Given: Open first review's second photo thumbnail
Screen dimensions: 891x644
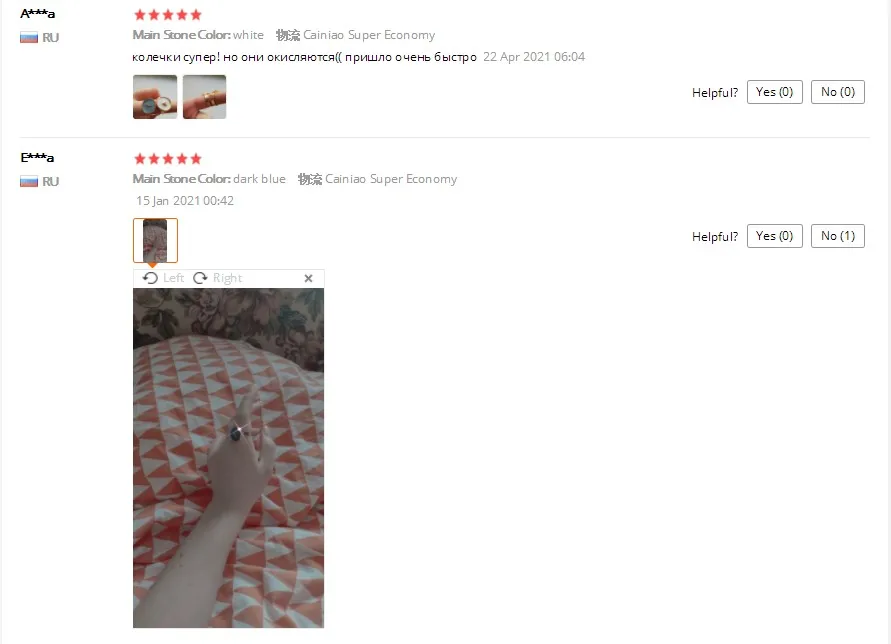Looking at the screenshot, I should tap(205, 97).
